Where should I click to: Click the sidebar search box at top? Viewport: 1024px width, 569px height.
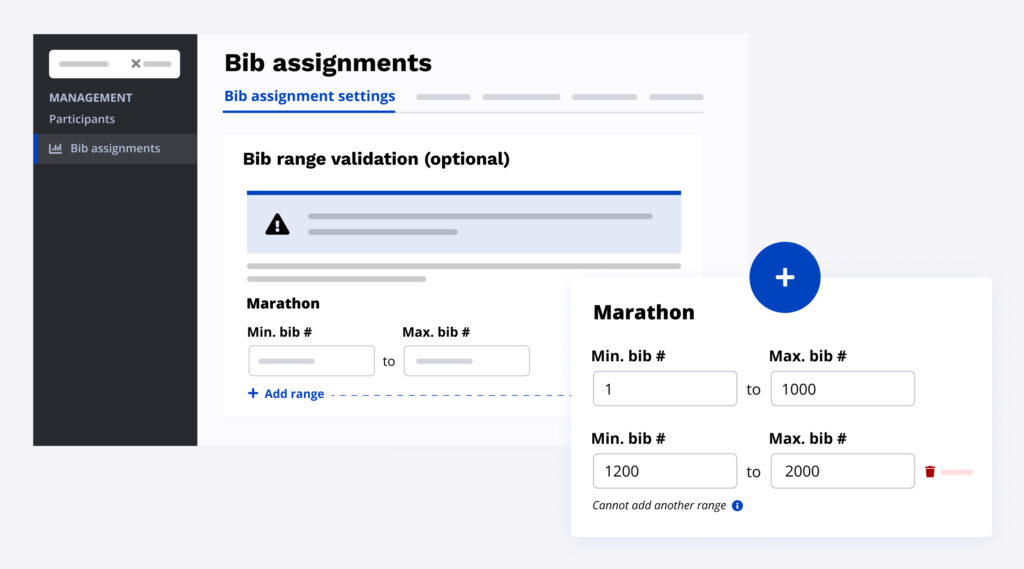pyautogui.click(x=90, y=63)
